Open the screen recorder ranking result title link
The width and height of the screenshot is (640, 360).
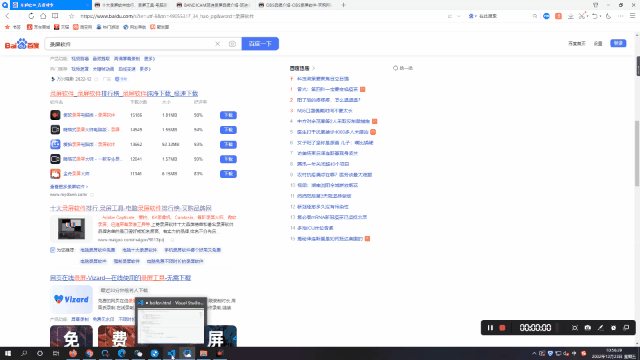pyautogui.click(x=124, y=93)
